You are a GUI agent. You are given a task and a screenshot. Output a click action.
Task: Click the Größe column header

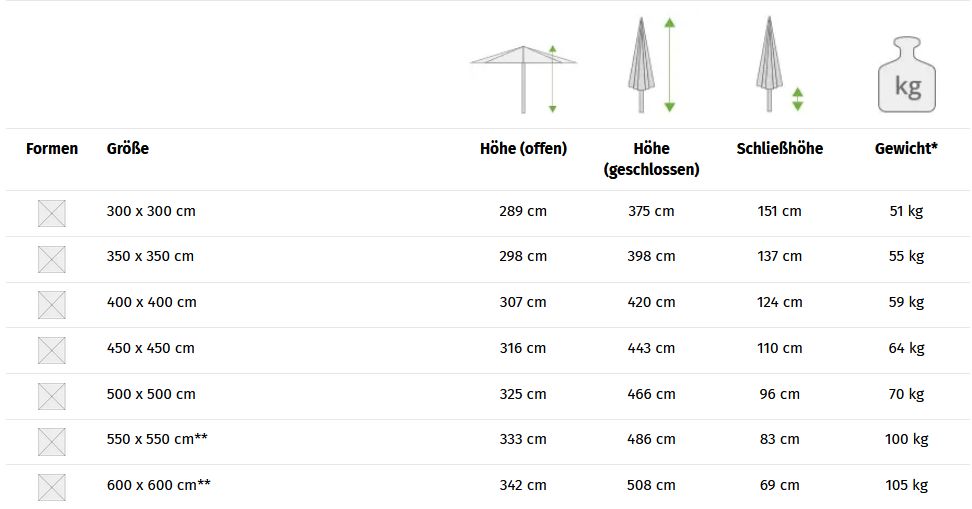coord(128,149)
